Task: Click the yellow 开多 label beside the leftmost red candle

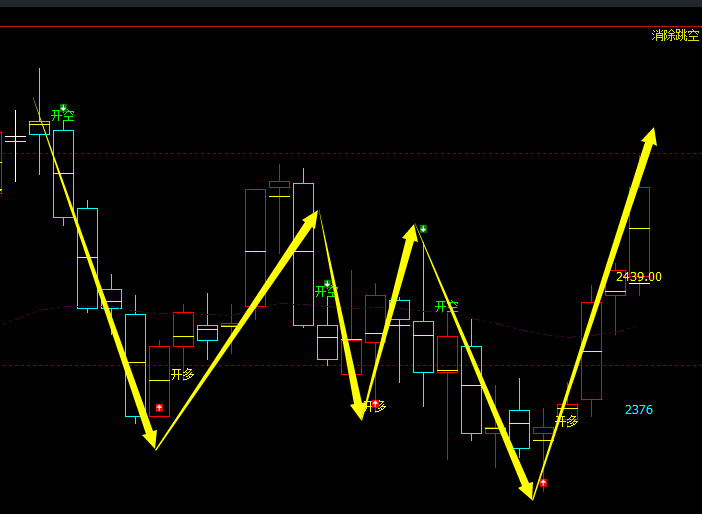Action: click(183, 374)
